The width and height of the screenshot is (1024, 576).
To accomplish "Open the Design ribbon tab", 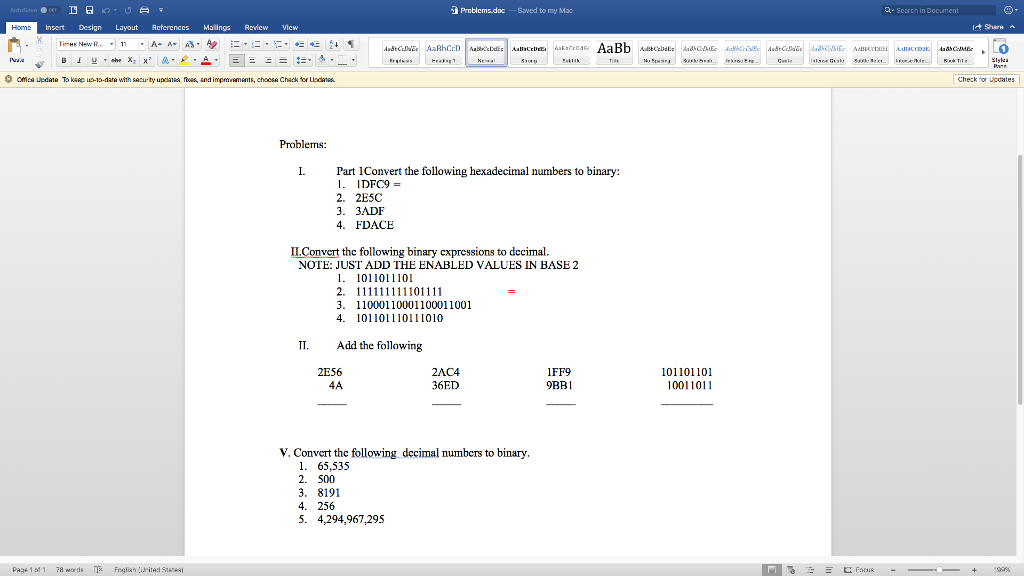I will click(x=90, y=27).
